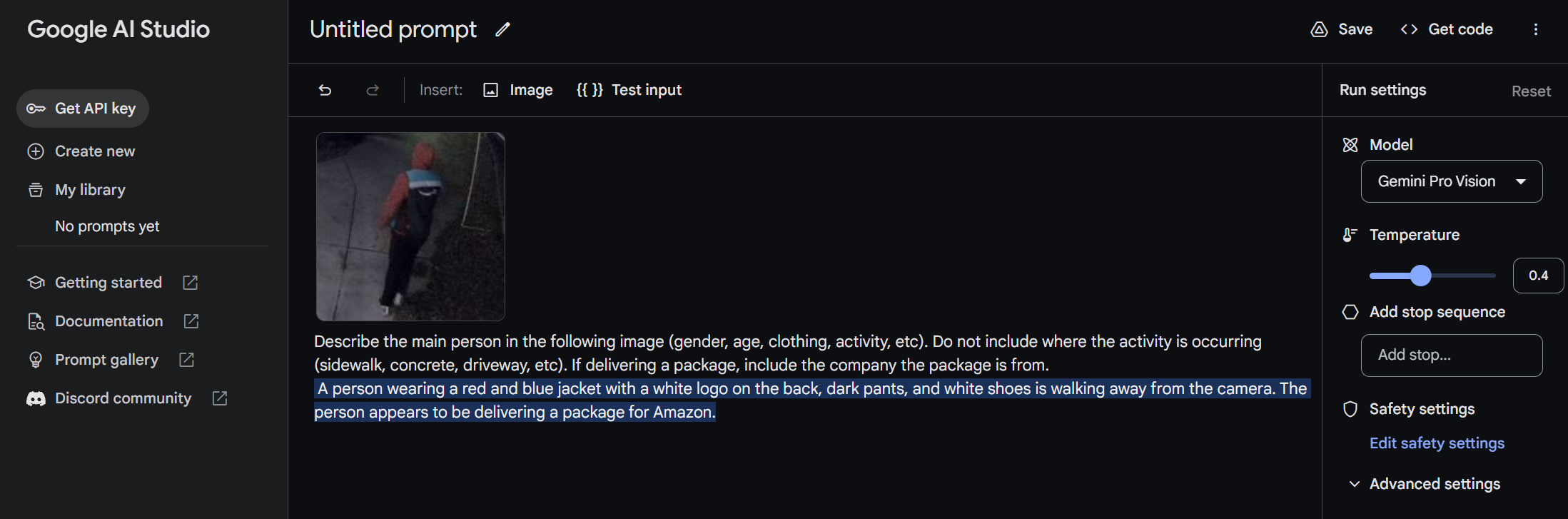Open external link icon beside Prompt gallery

click(x=186, y=360)
